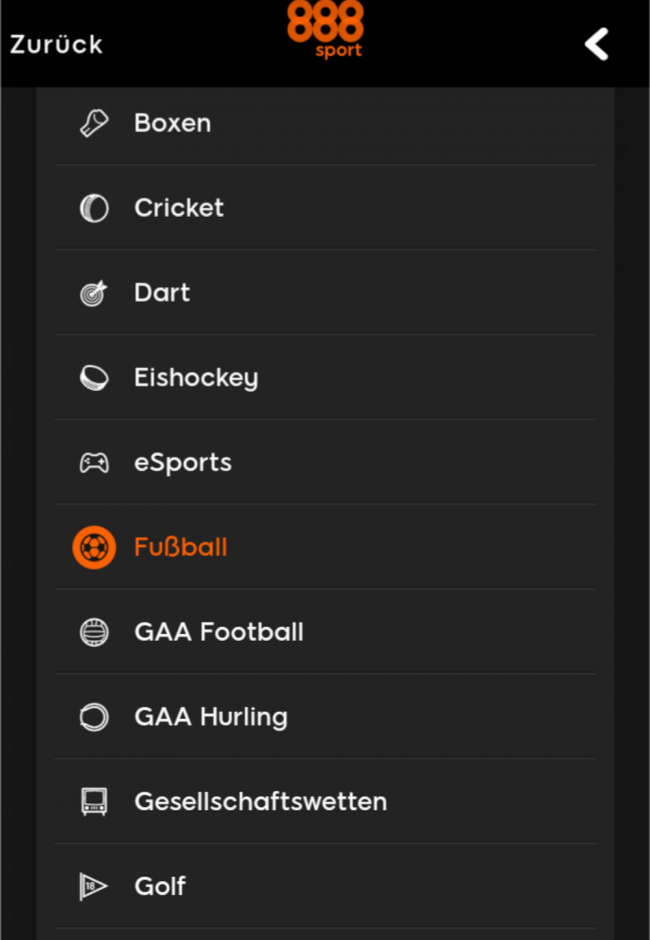The width and height of the screenshot is (650, 940).
Task: Click the eSports gamepad icon
Action: click(94, 463)
